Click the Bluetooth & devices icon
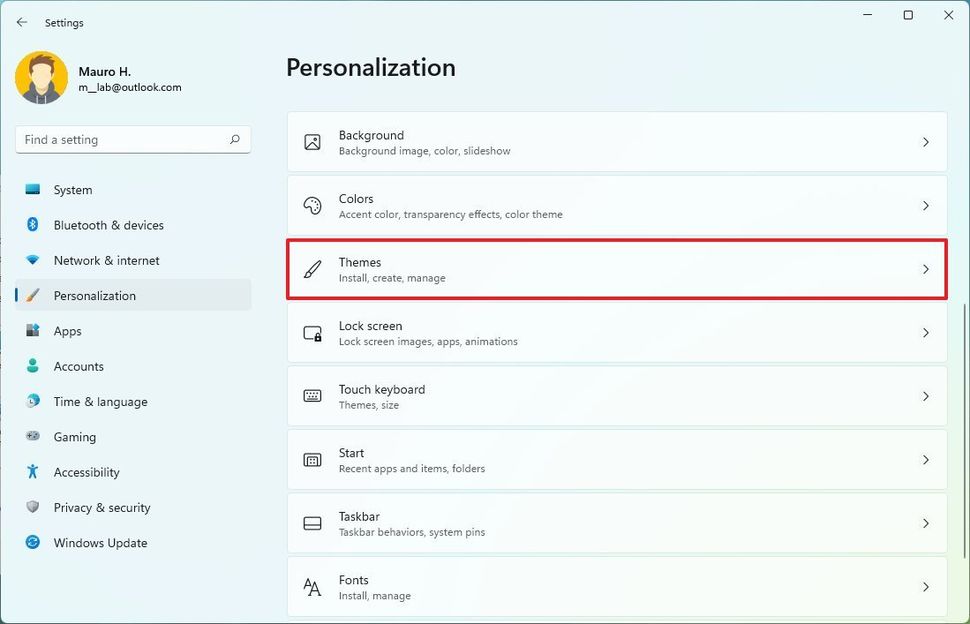This screenshot has height=624, width=970. click(32, 225)
